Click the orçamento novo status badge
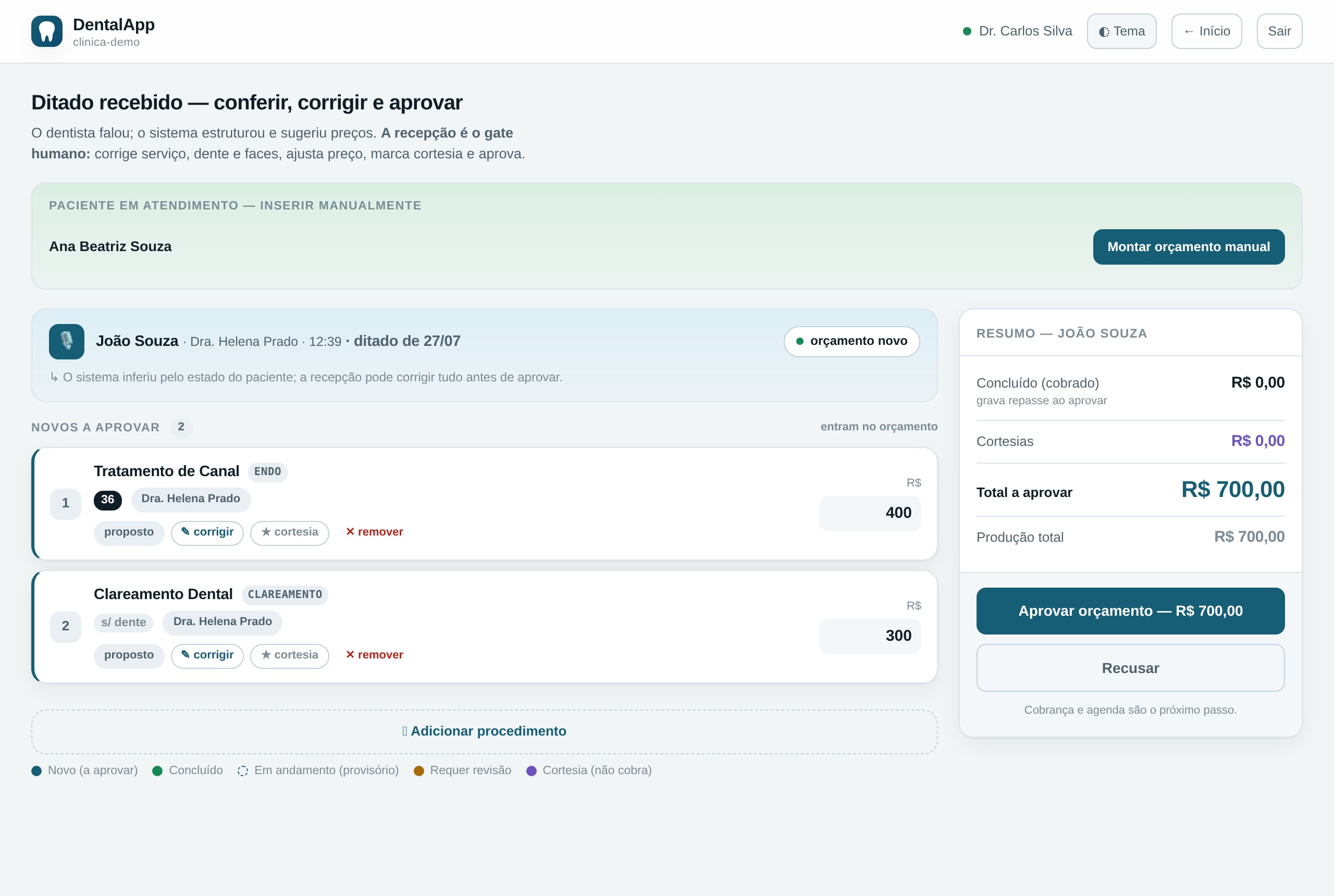This screenshot has height=896, width=1334. 851,342
